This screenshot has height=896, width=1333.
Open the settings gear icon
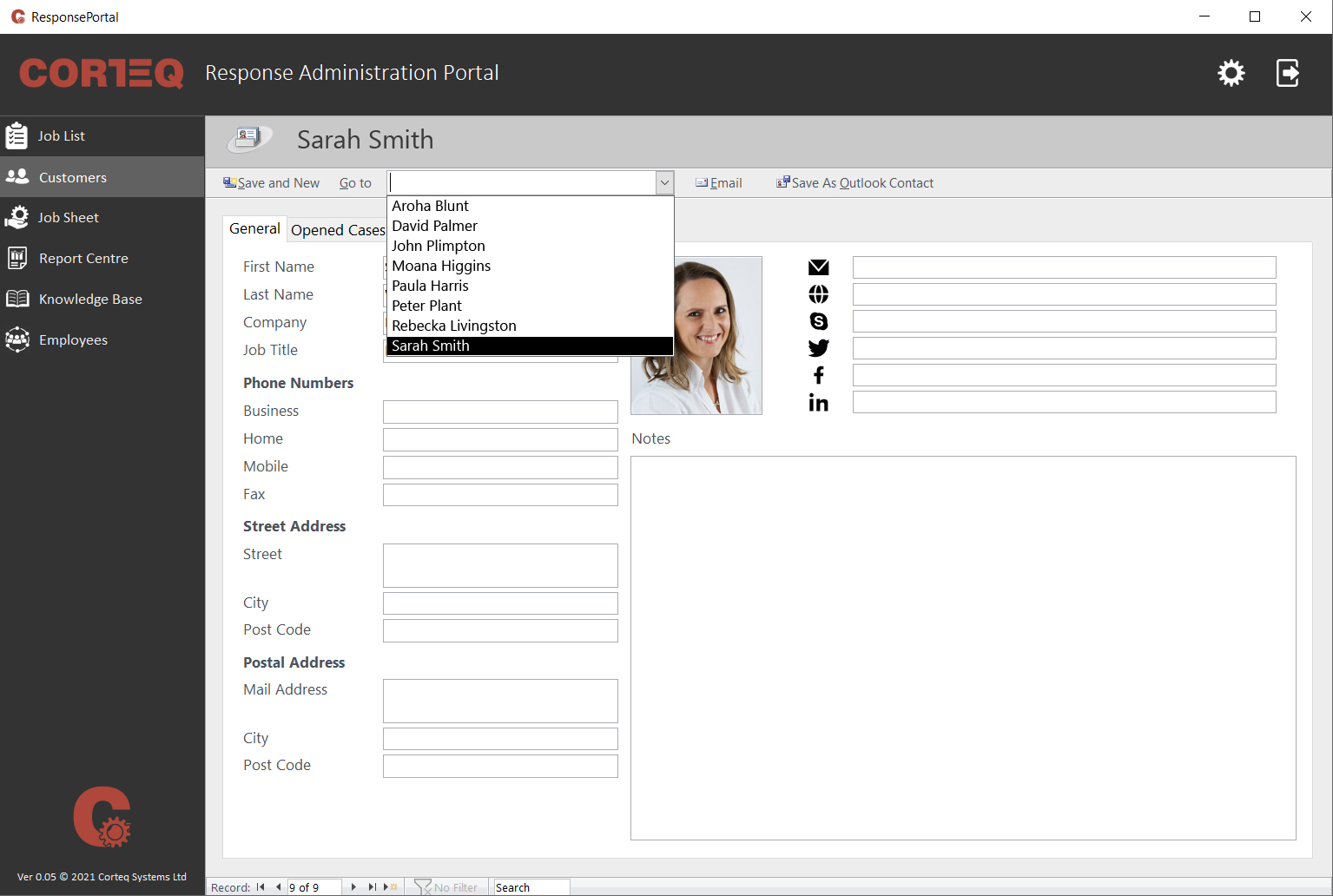coord(1231,73)
